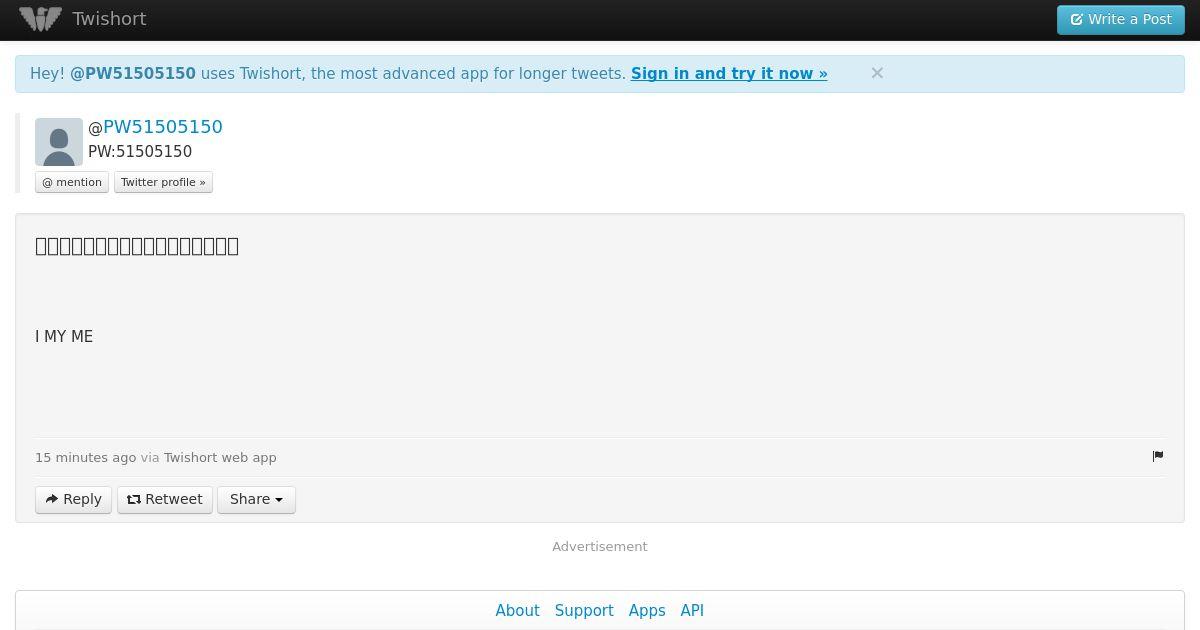Open the About footer link

click(x=517, y=610)
